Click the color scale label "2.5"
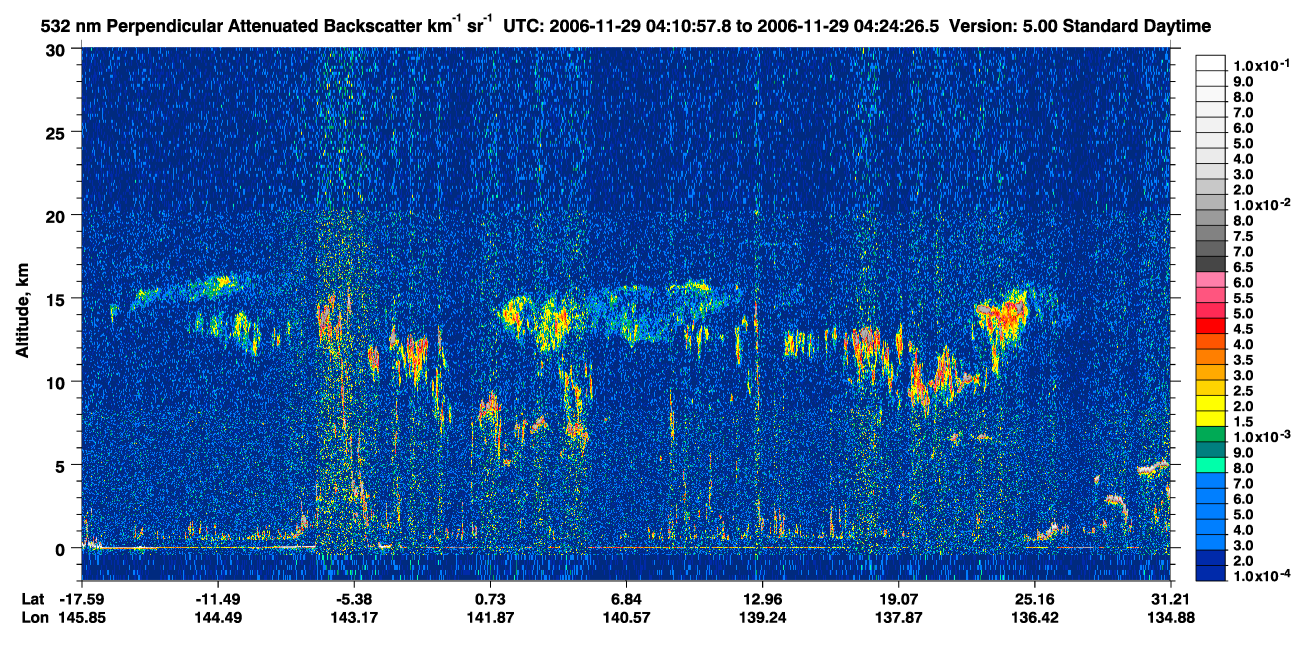This screenshot has height=667, width=1300. [x=1244, y=390]
